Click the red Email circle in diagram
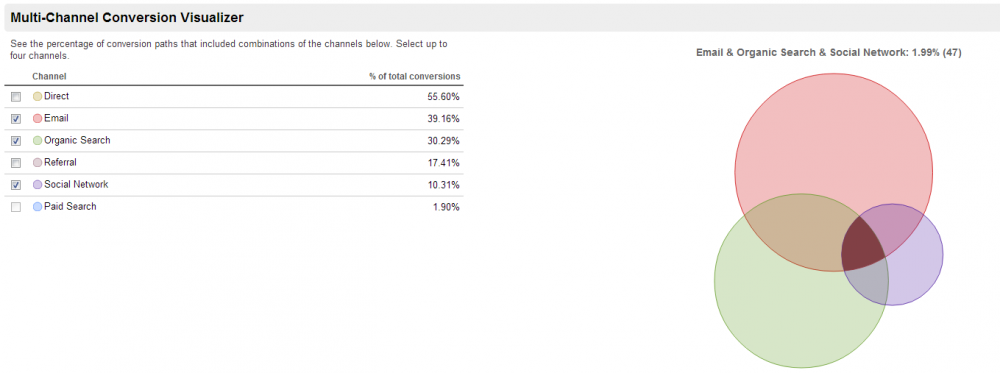1000x373 pixels. pos(834,140)
